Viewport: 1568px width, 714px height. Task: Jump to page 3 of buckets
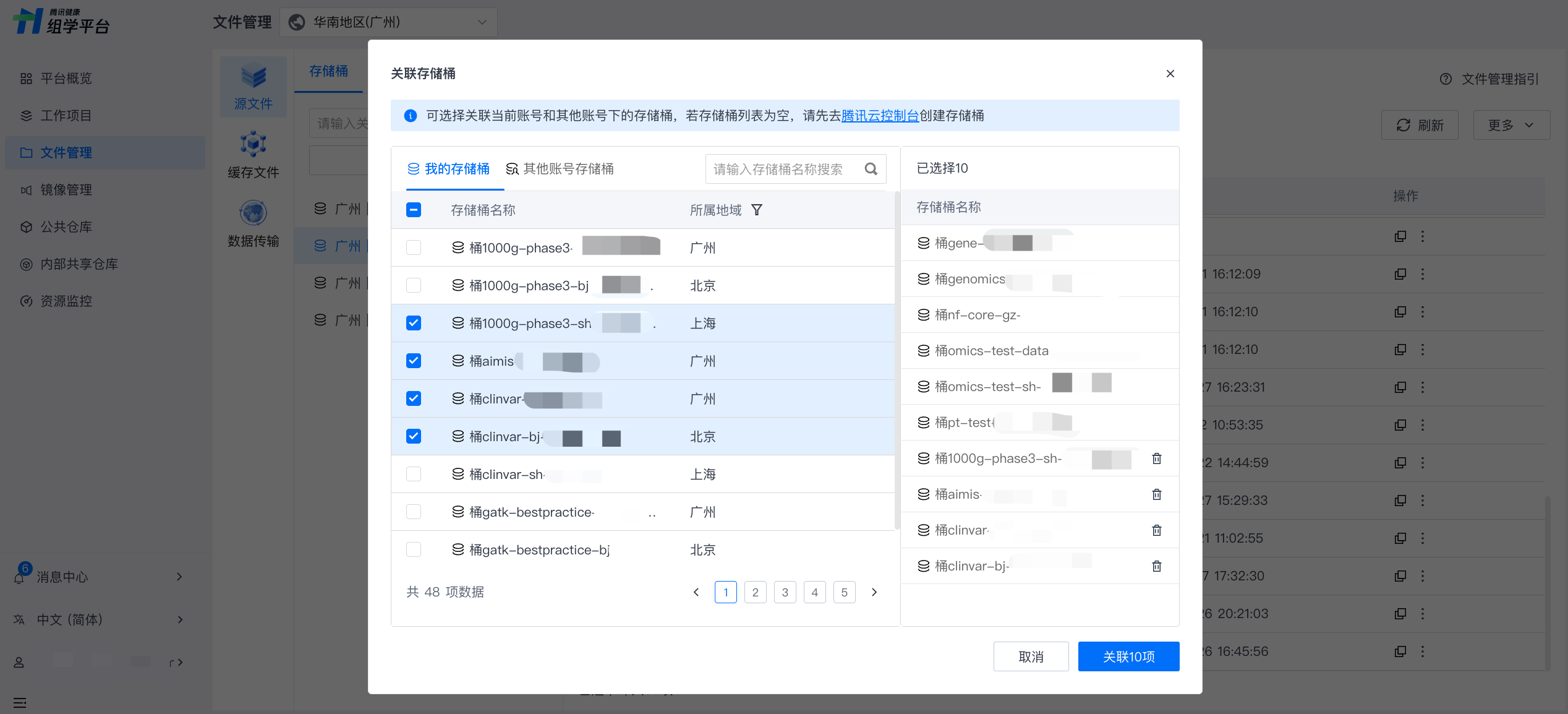click(x=785, y=592)
